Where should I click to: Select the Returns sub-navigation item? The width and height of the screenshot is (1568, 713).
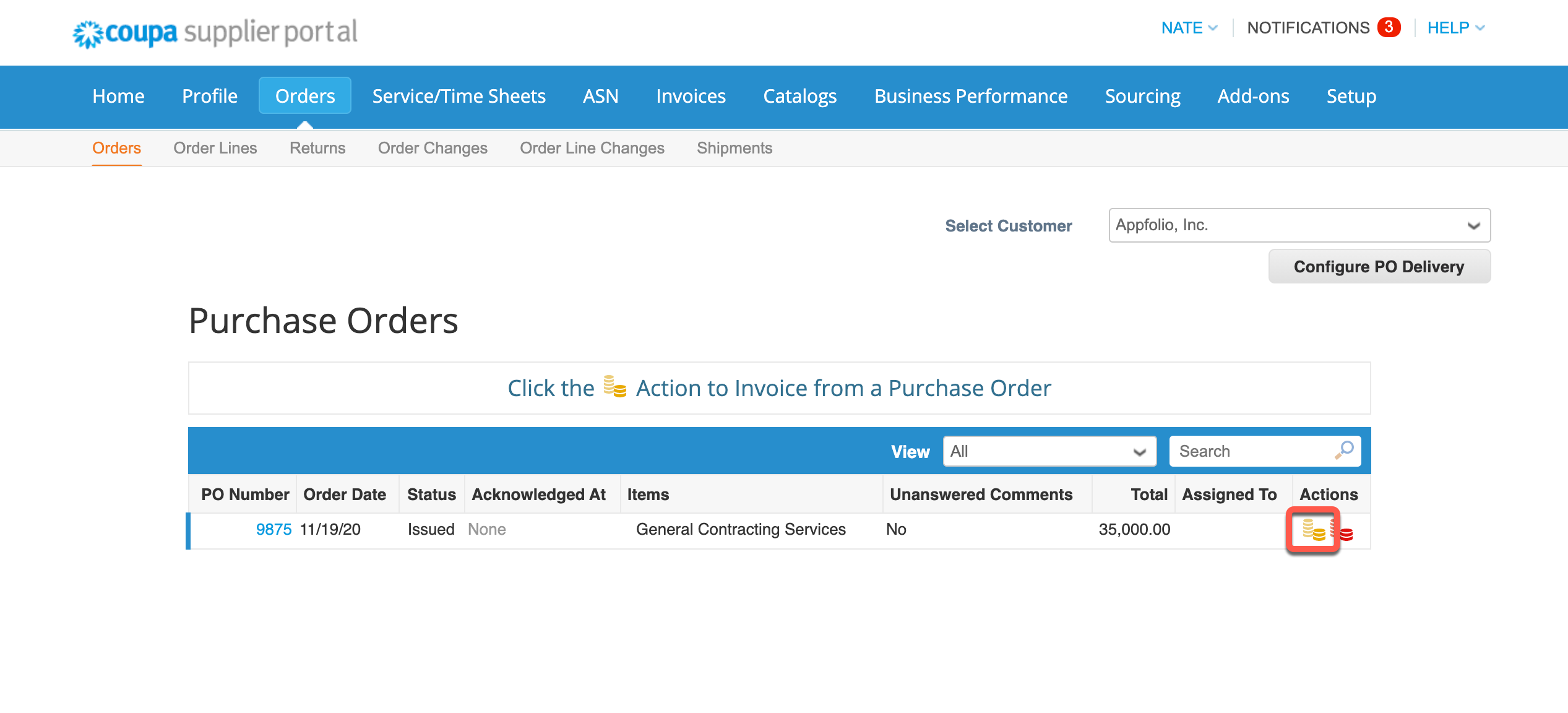click(x=317, y=148)
